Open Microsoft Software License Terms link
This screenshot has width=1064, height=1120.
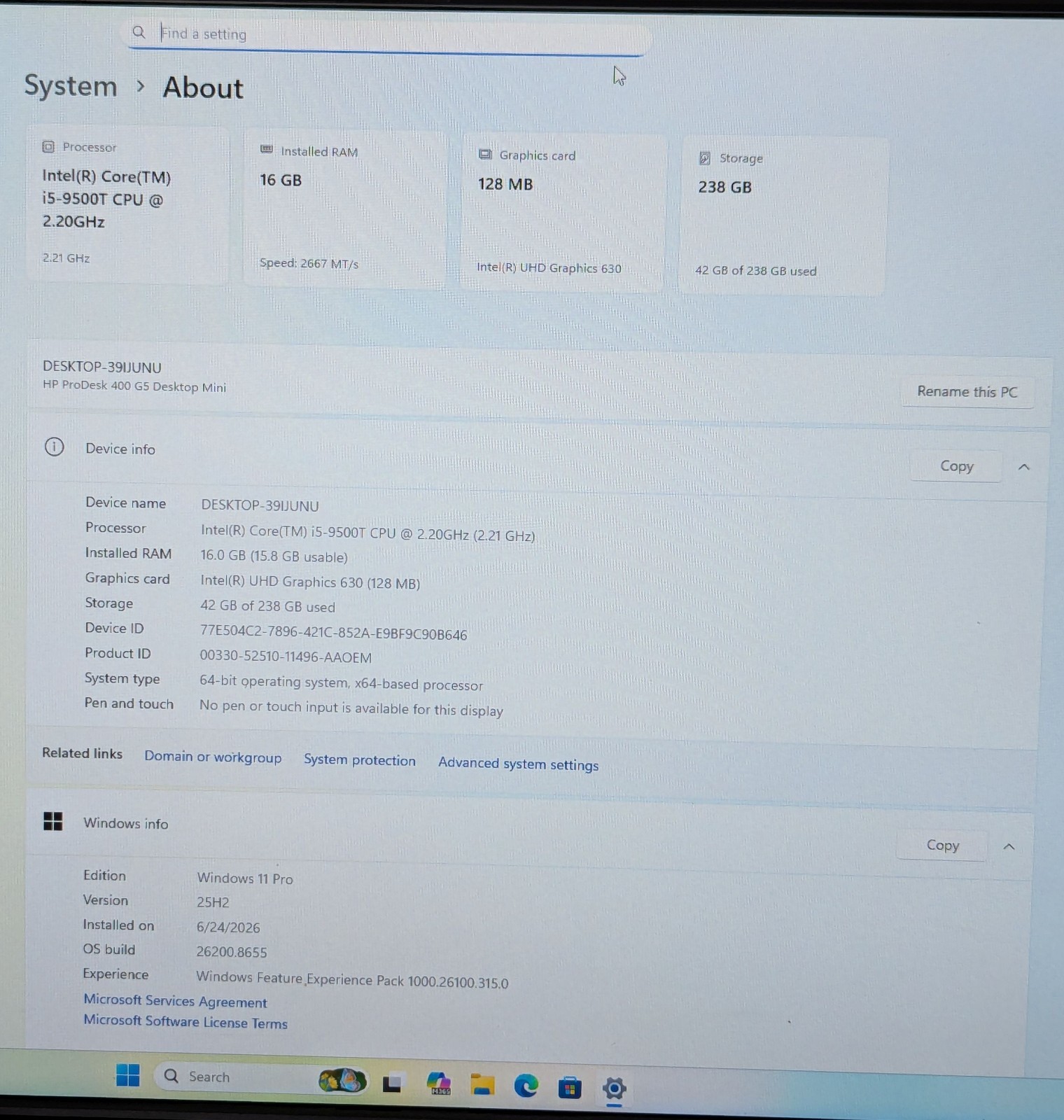[185, 1021]
